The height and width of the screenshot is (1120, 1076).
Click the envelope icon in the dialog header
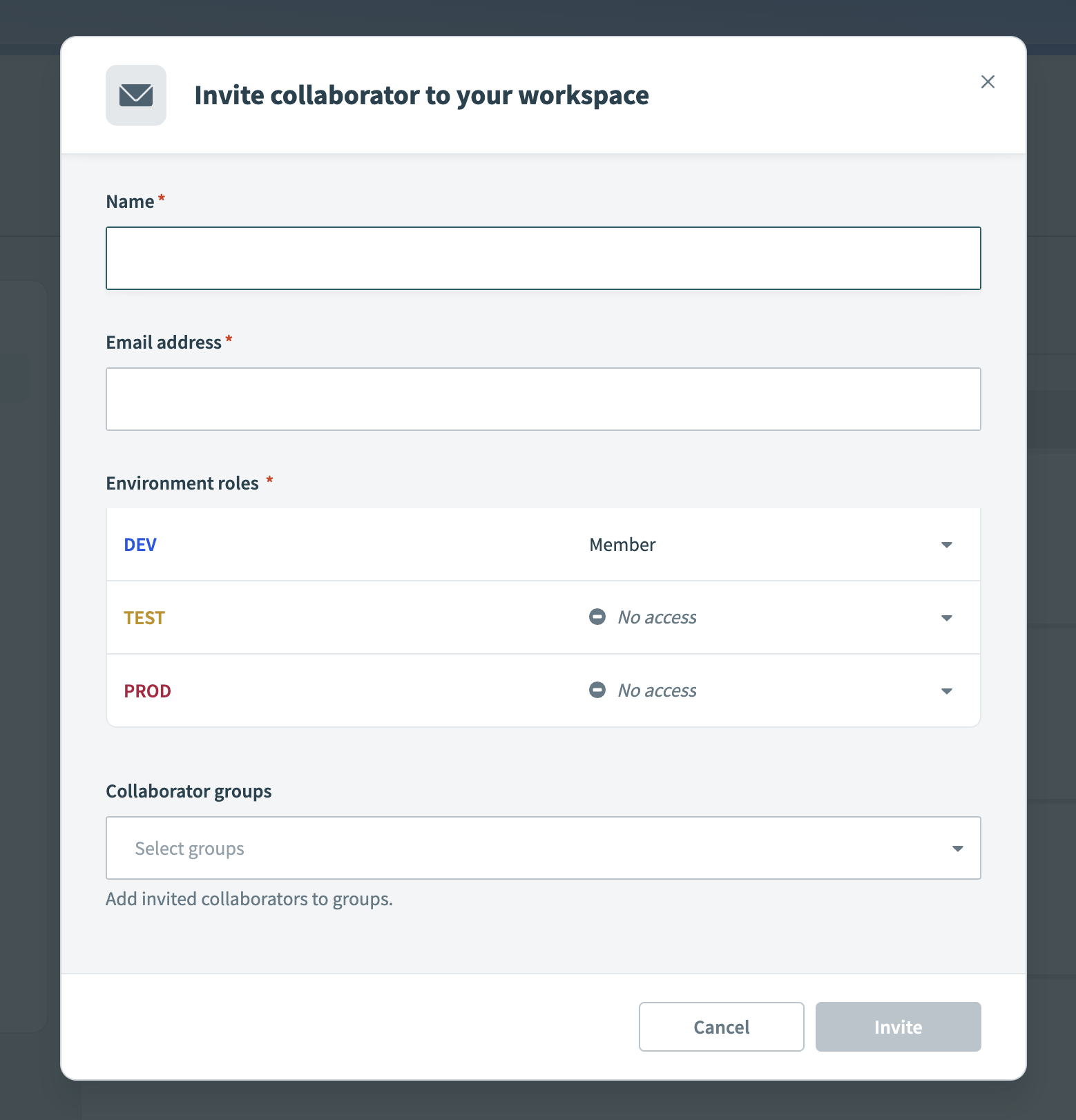point(136,95)
